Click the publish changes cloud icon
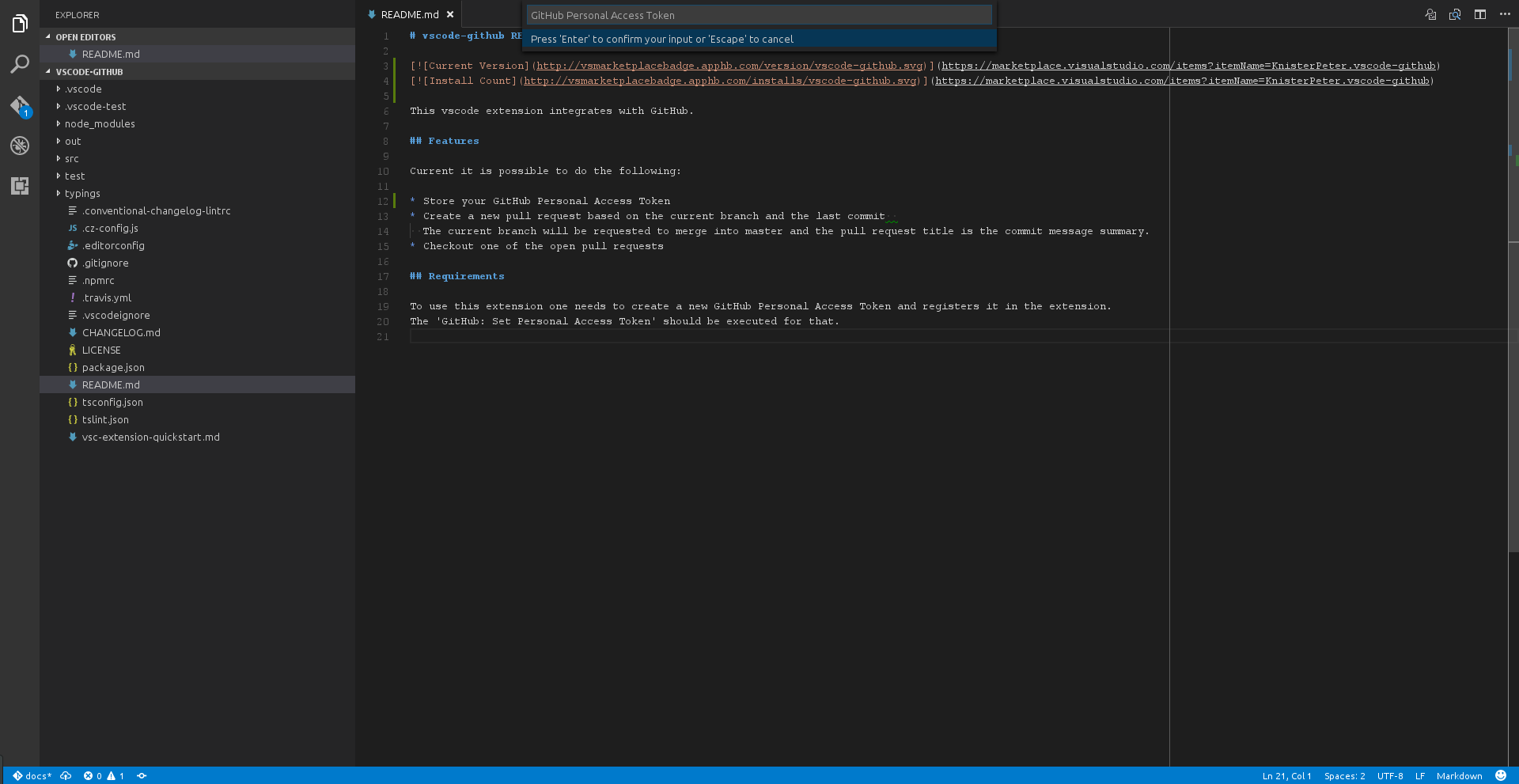This screenshot has height=784, width=1519. (x=66, y=776)
